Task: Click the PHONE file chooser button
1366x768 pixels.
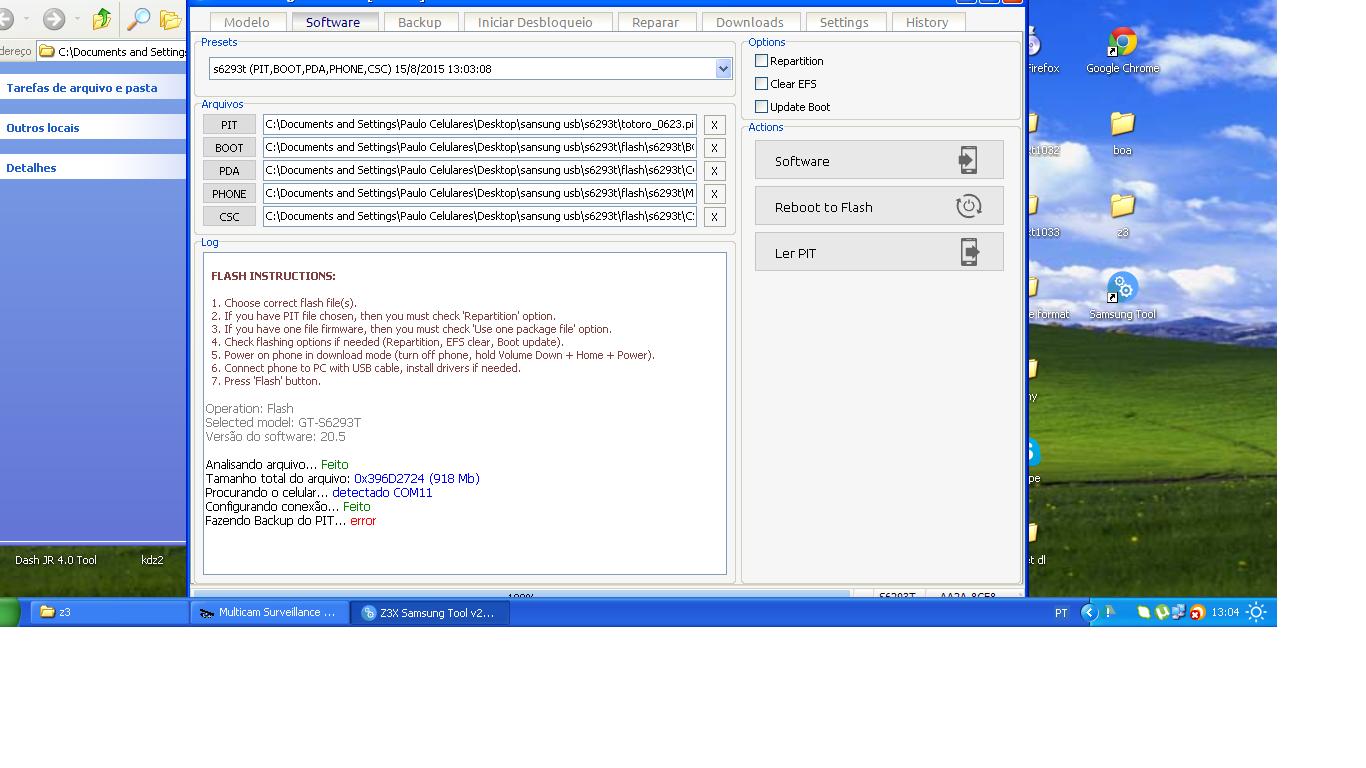Action: click(x=229, y=194)
